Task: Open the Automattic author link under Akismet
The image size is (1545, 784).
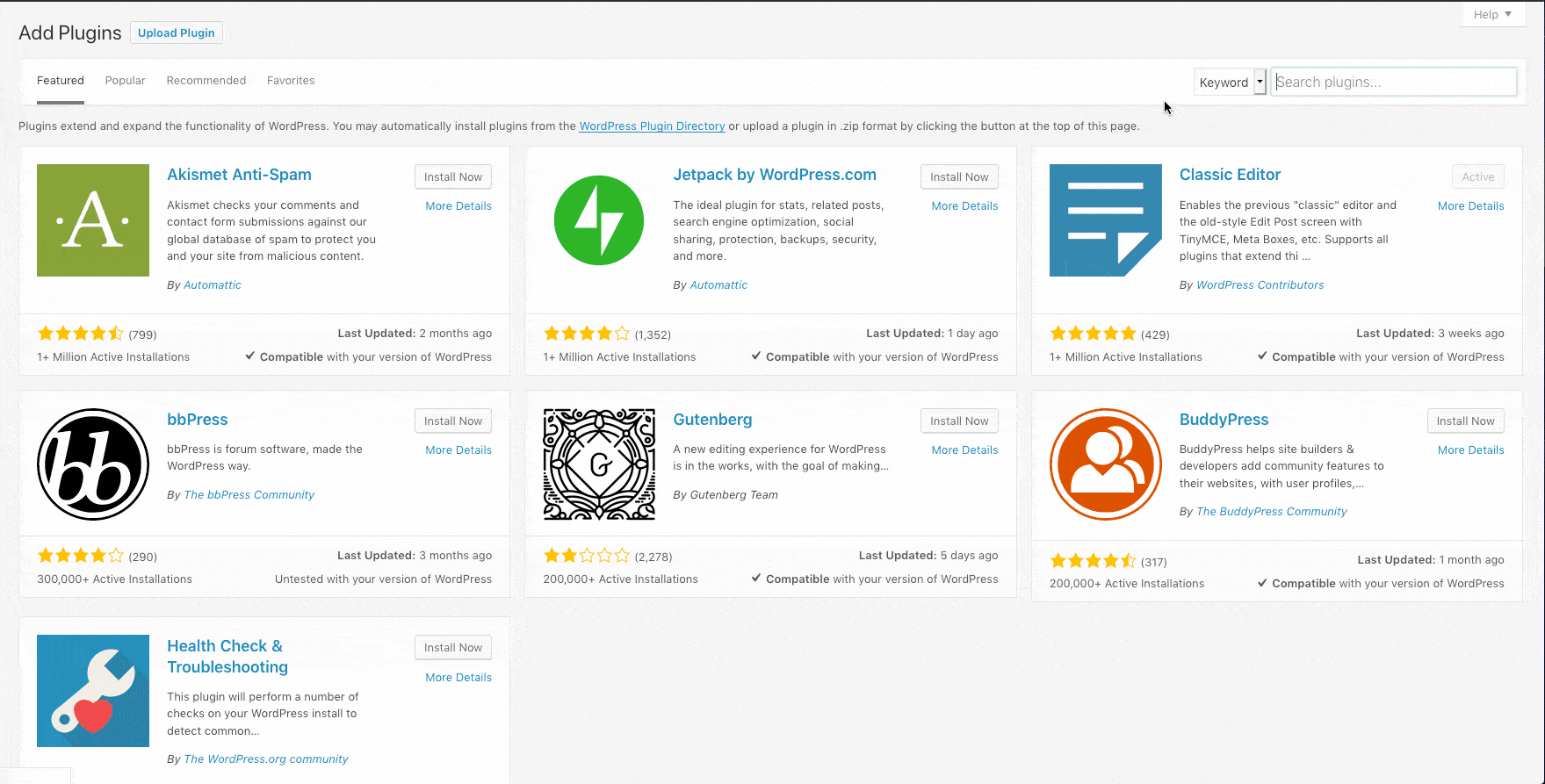Action: pos(213,284)
